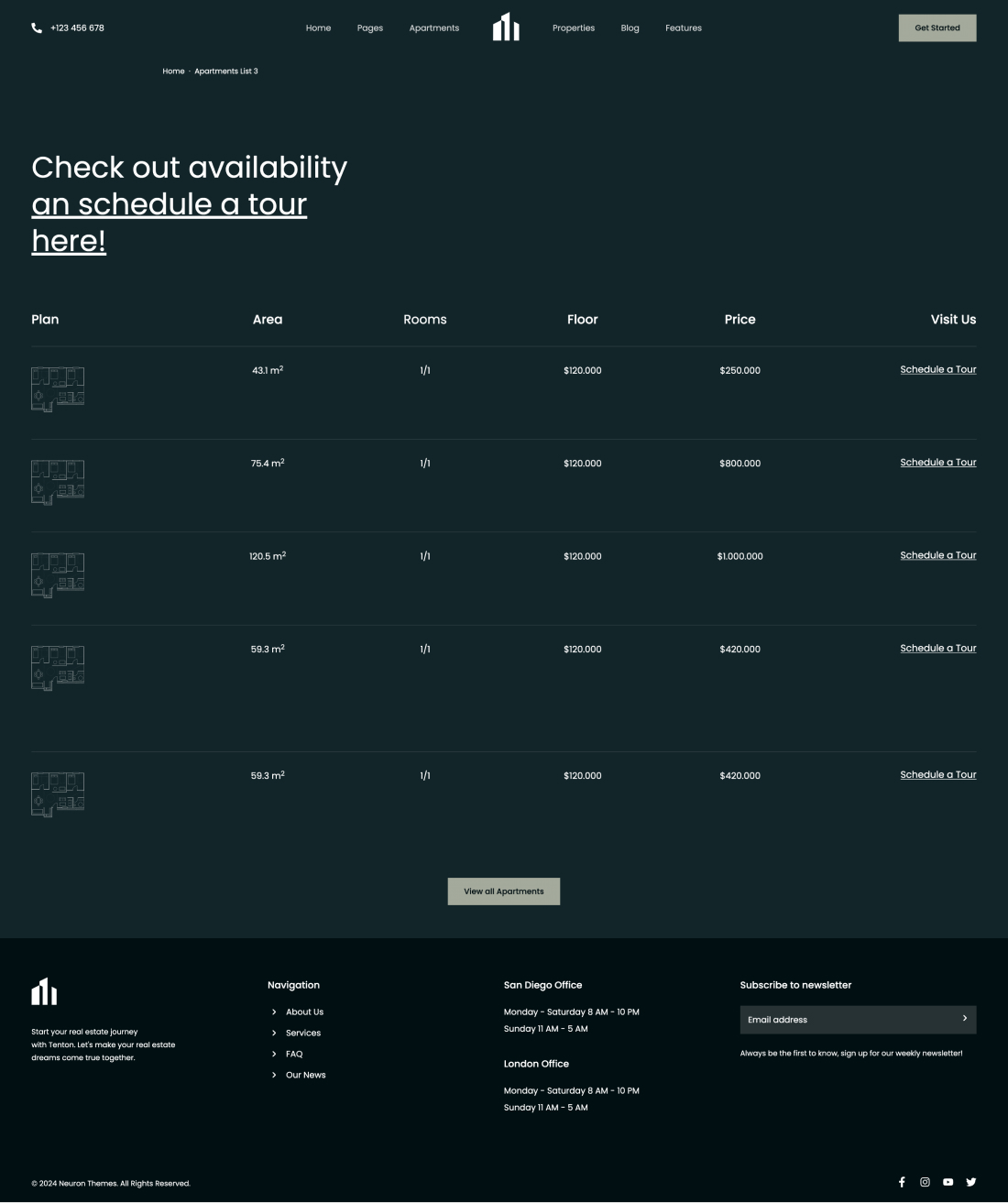The image size is (1008, 1203).
Task: Open the Facebook social icon in footer
Action: click(x=902, y=1182)
